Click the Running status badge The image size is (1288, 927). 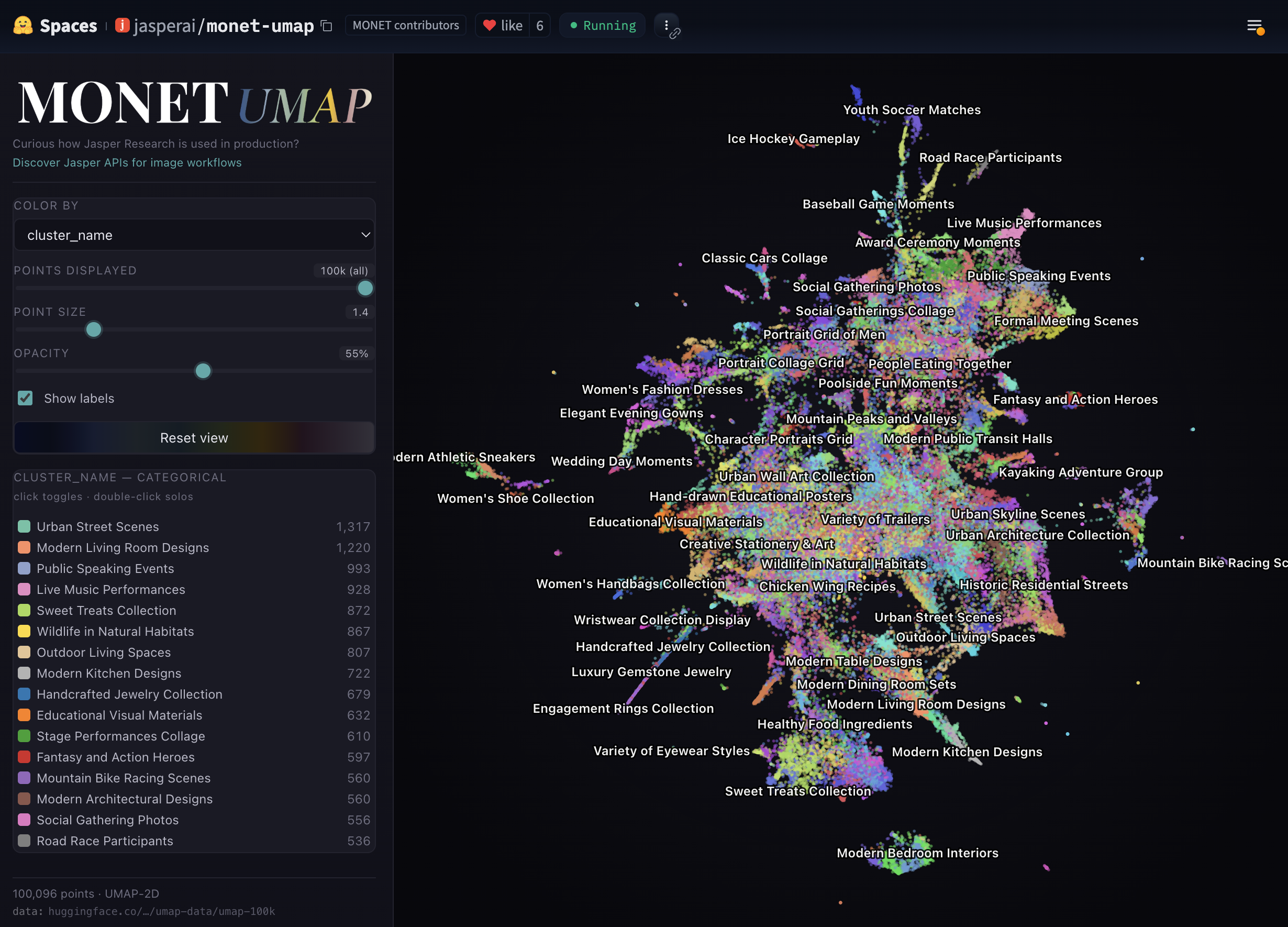(603, 26)
